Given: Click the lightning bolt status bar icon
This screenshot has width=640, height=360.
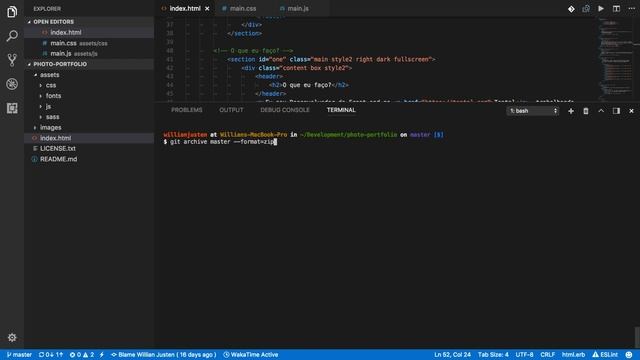Looking at the screenshot, I should 102,355.
